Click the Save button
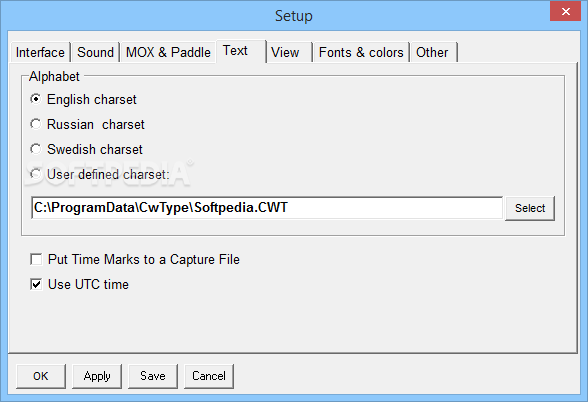 click(x=153, y=376)
